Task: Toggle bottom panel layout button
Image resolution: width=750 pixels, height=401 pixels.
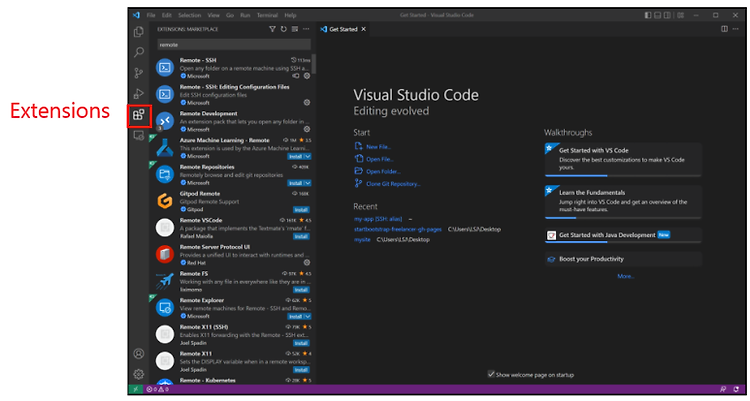Action: [x=658, y=15]
